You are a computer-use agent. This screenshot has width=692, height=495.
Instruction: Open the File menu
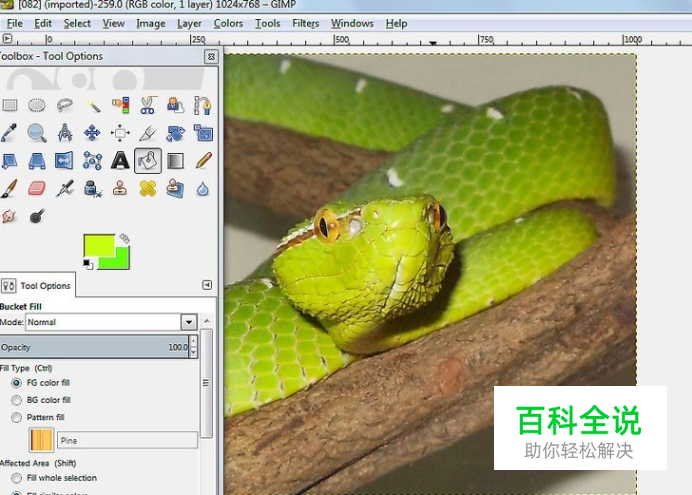click(15, 23)
